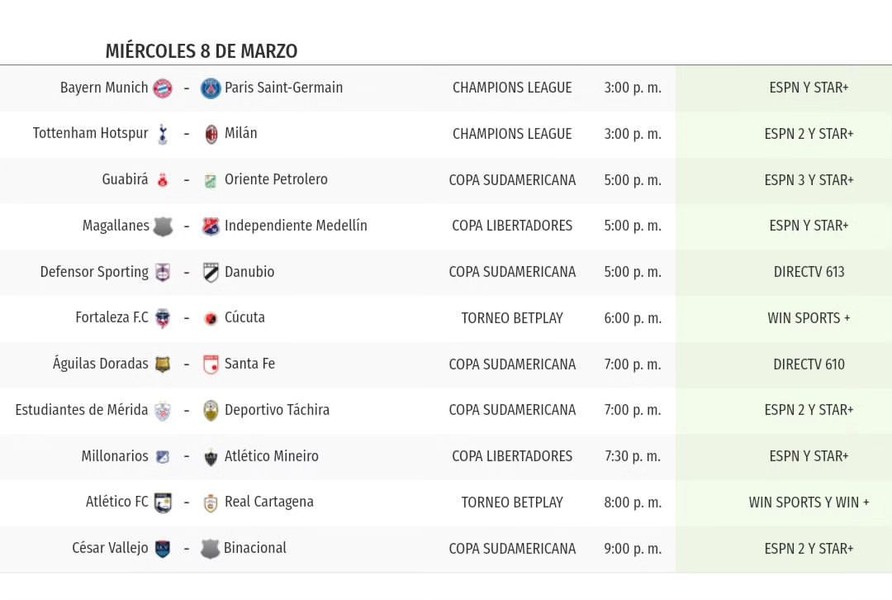Click the Paris Saint-Germain crest icon
892x600 pixels.
click(210, 88)
